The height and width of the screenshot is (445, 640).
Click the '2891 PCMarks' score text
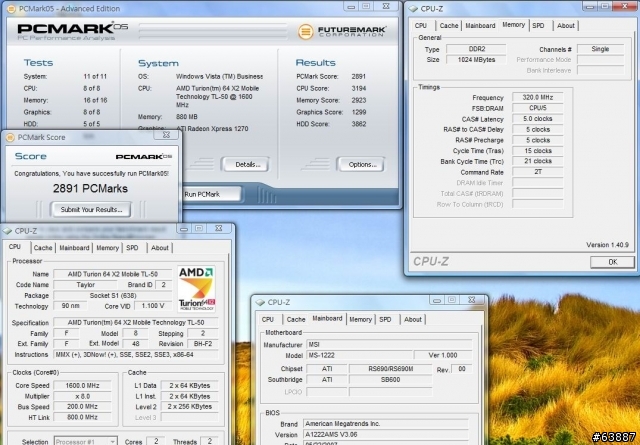[x=90, y=188]
